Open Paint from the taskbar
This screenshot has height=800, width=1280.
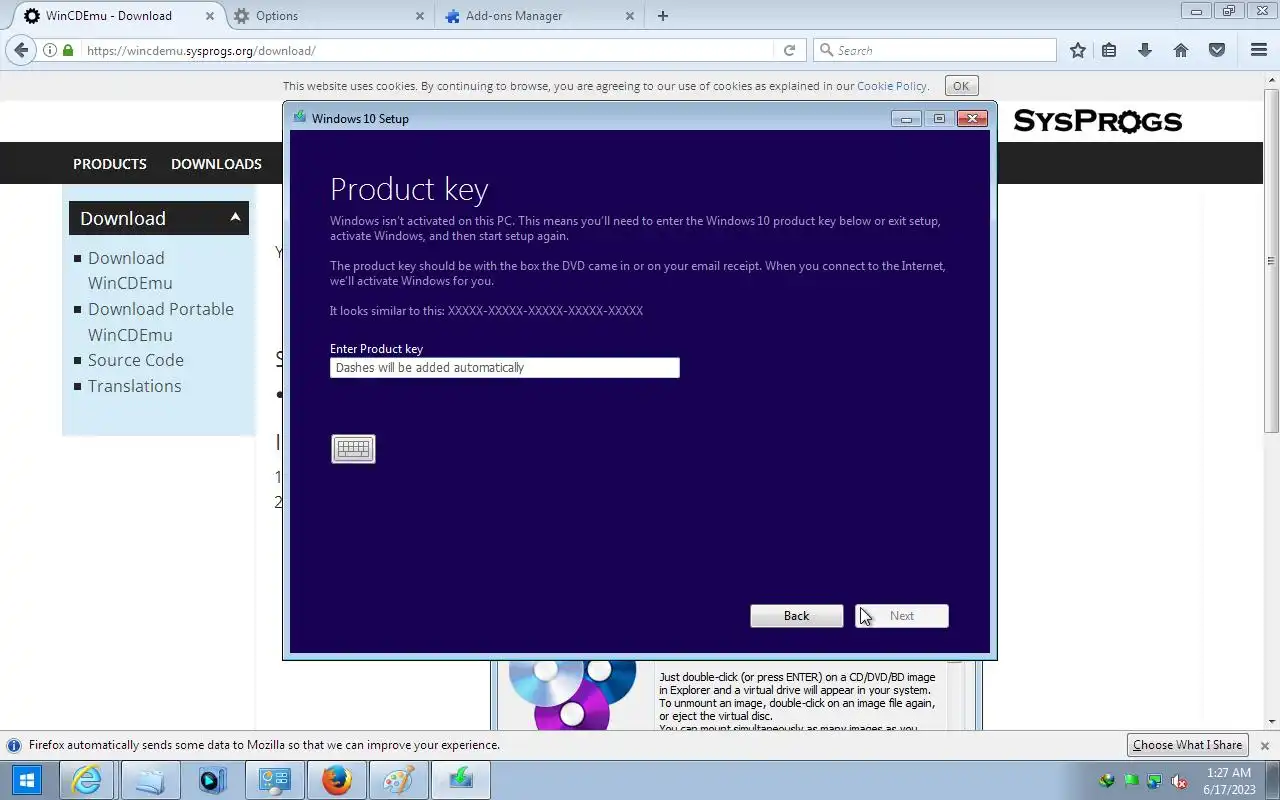[x=398, y=780]
